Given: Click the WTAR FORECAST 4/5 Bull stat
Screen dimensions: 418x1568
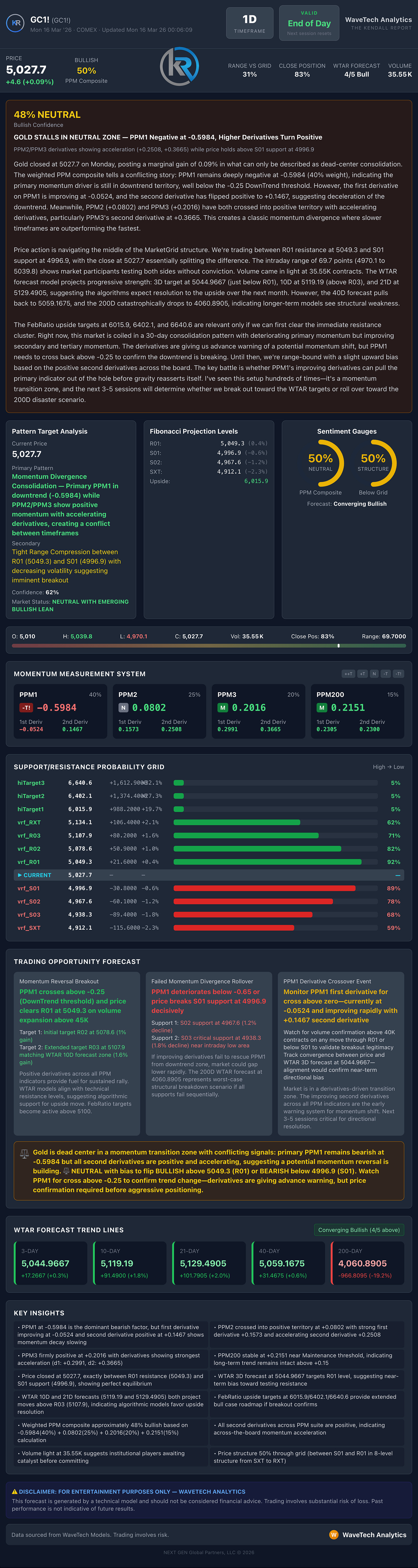Looking at the screenshot, I should (x=357, y=70).
